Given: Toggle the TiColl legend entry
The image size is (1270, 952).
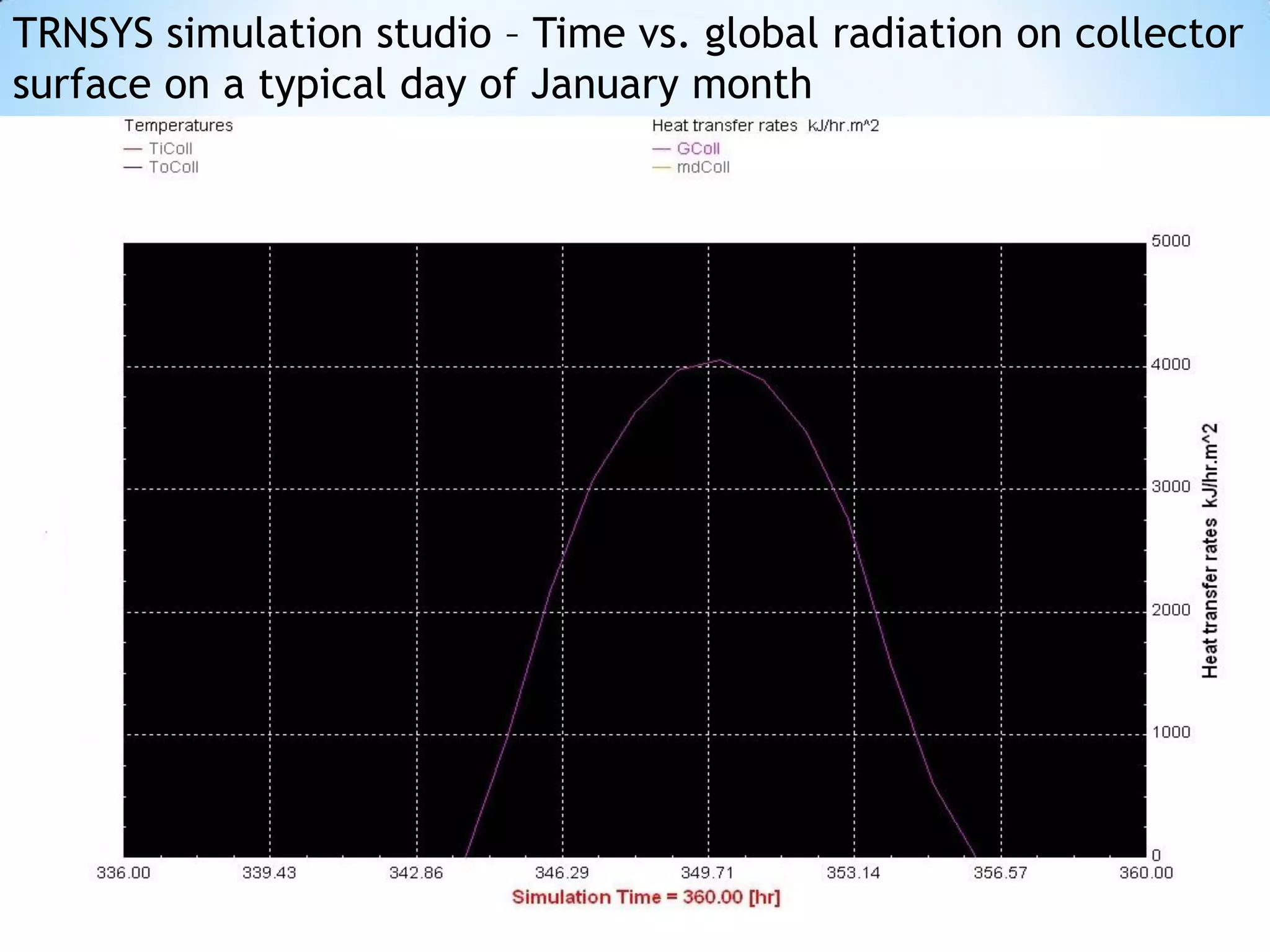Looking at the screenshot, I should [x=159, y=149].
